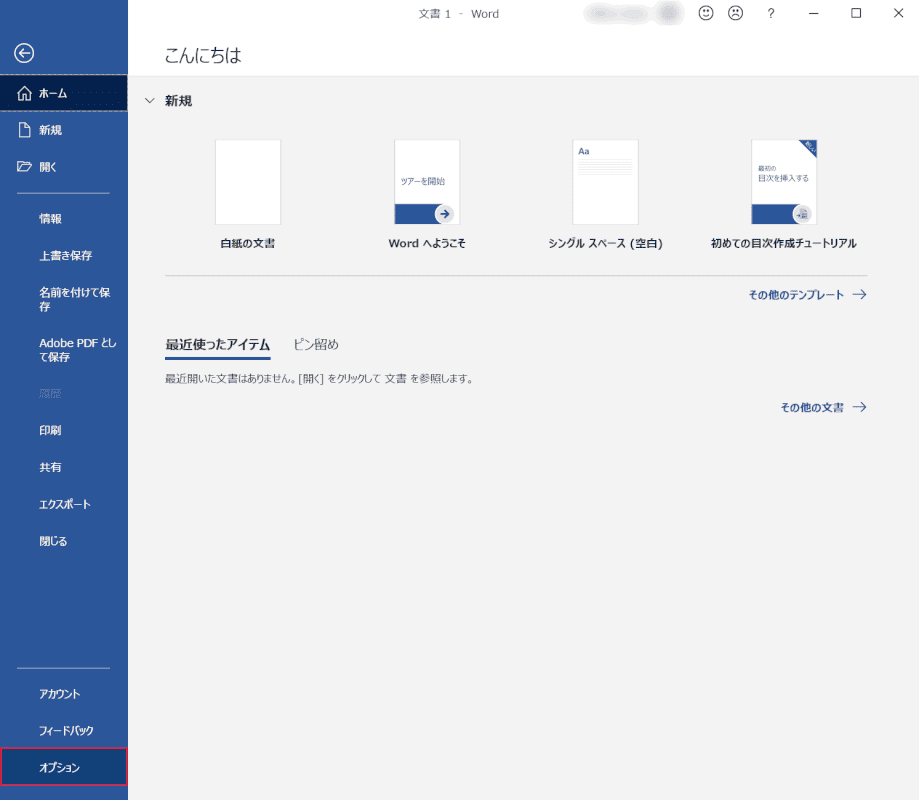Image resolution: width=919 pixels, height=800 pixels.
Task: Open the 情報 page
Action: (x=64, y=219)
